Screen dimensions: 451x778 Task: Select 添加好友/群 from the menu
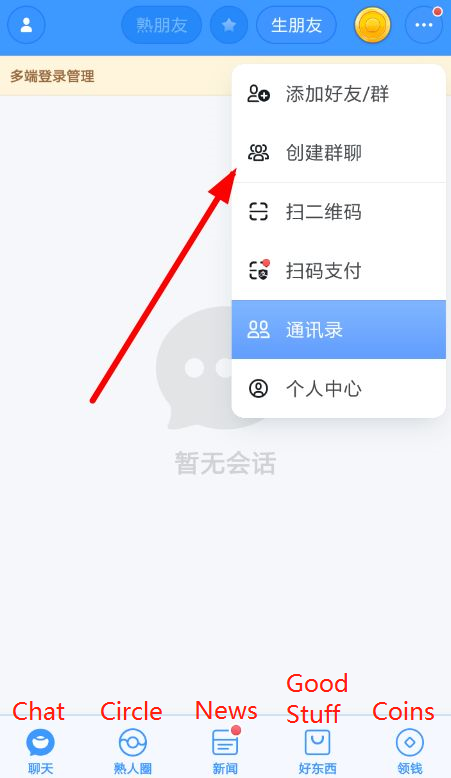(x=338, y=94)
